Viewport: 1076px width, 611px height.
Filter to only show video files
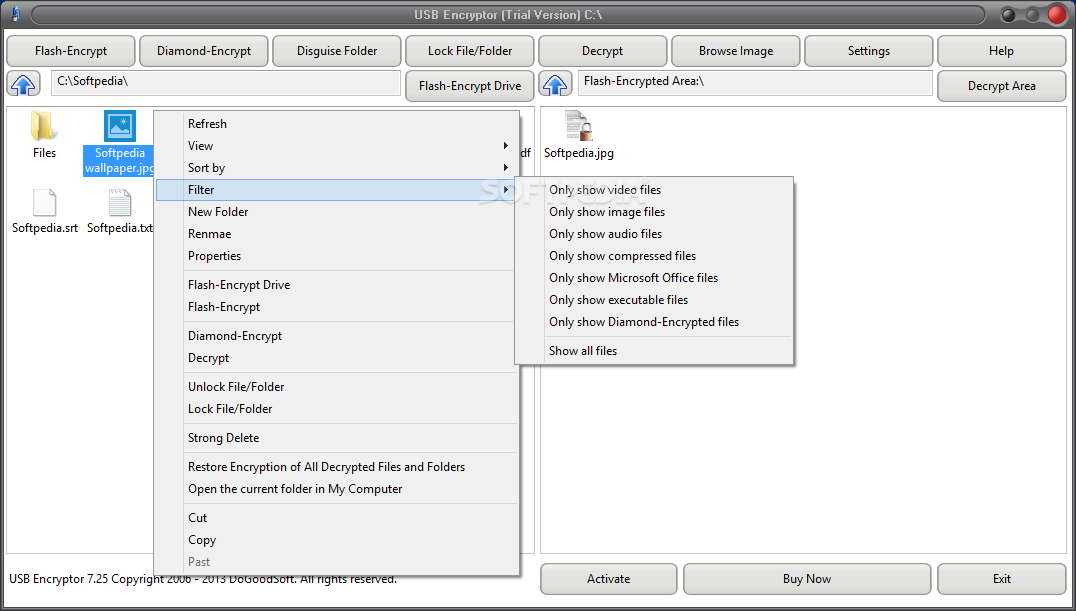[654, 189]
